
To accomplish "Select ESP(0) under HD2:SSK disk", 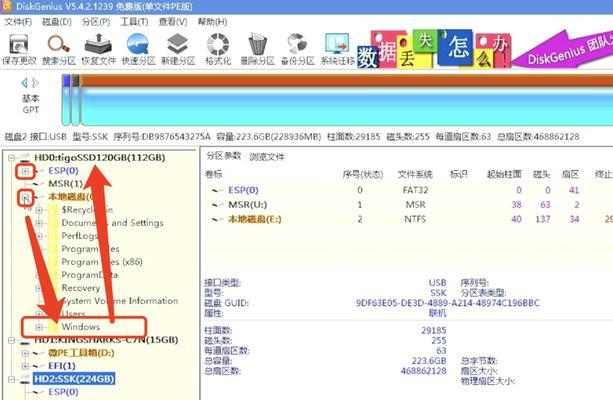I will coord(63,392).
